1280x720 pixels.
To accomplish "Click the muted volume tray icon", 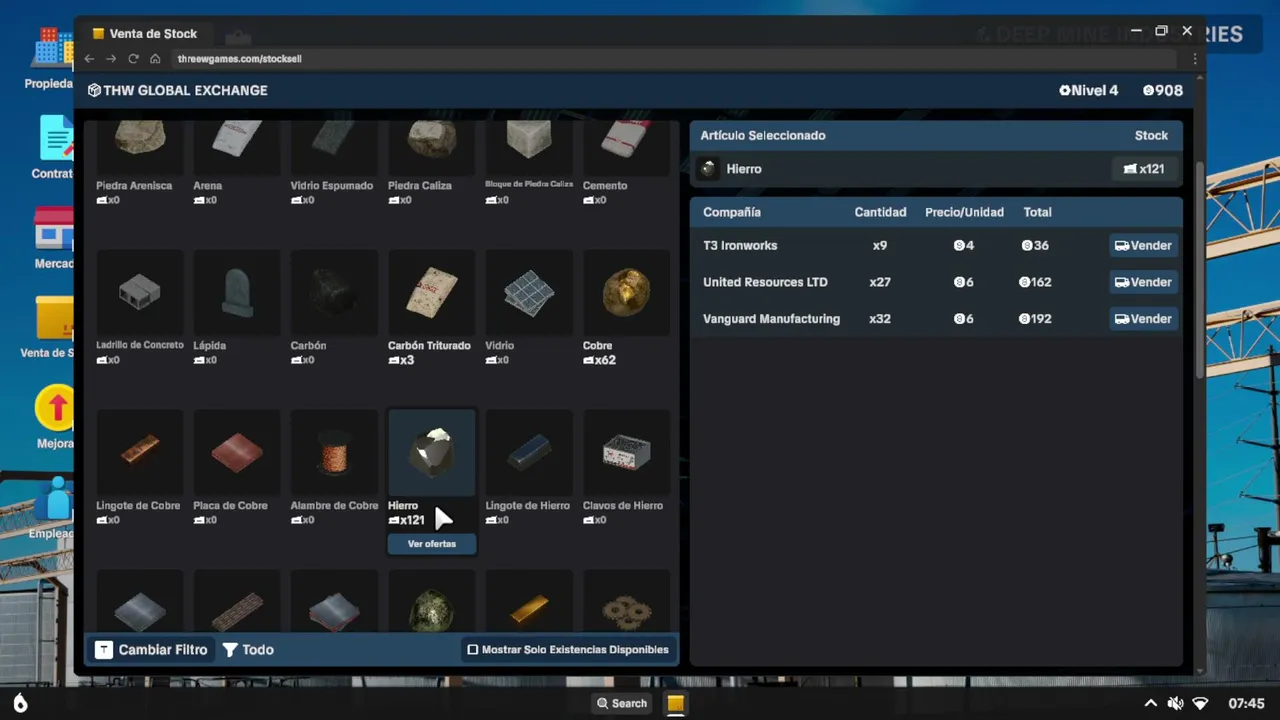I will point(1176,703).
